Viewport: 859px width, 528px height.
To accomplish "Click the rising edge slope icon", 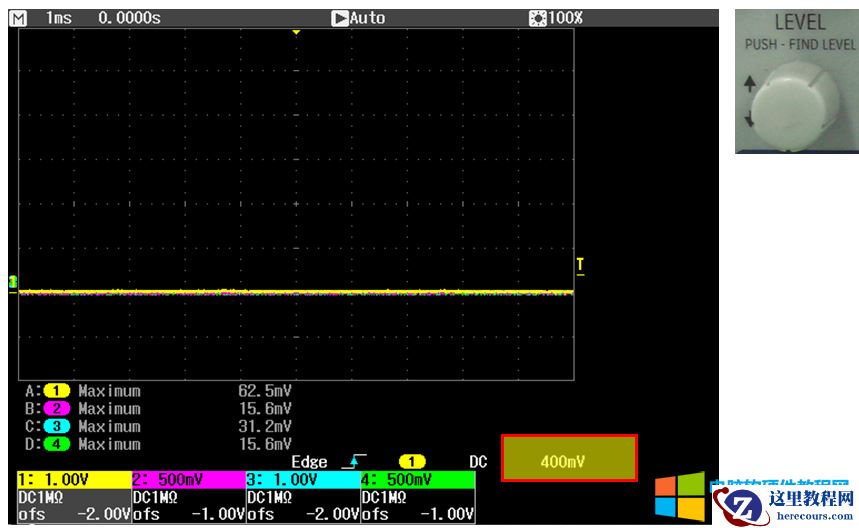I will [x=353, y=462].
